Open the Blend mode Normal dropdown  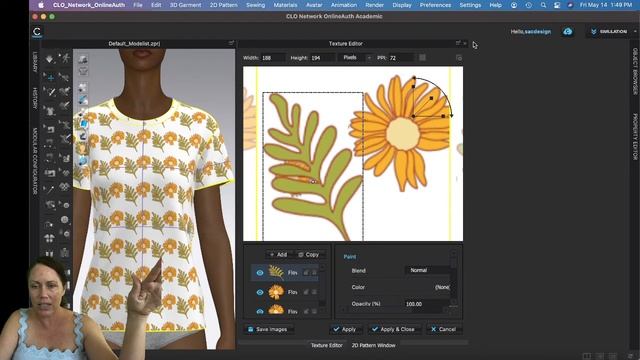point(427,270)
